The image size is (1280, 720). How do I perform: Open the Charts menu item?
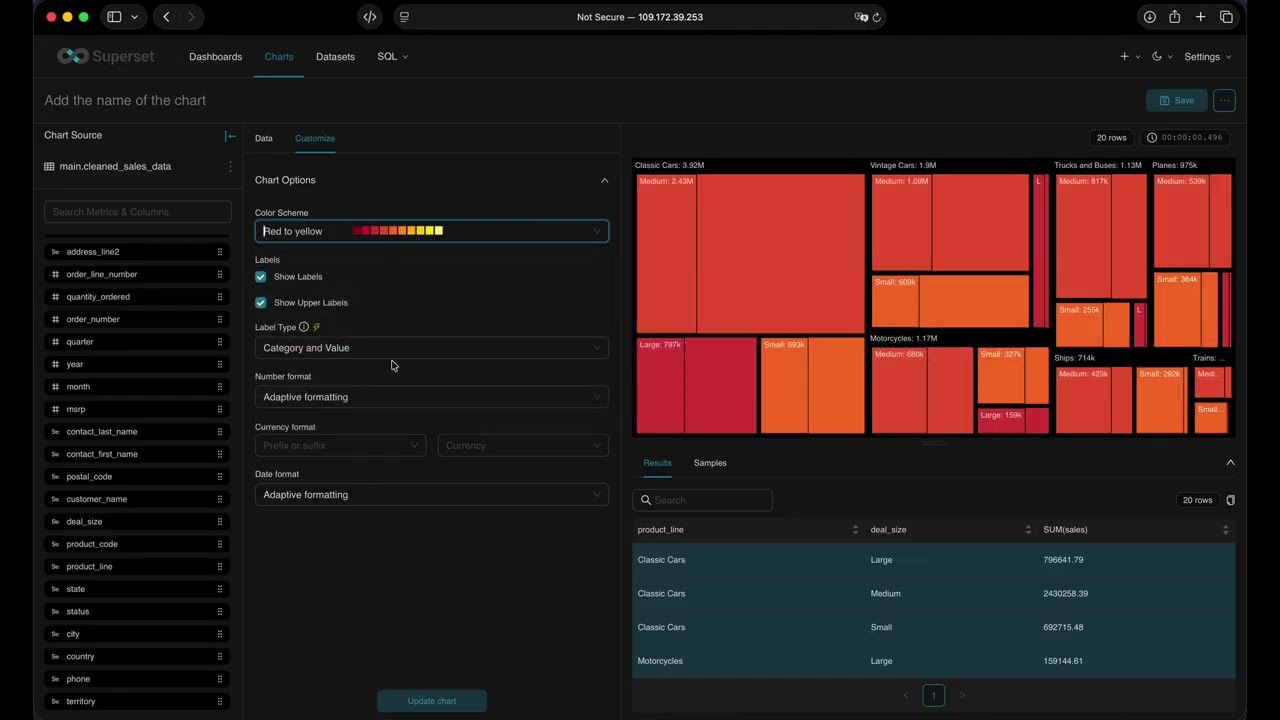(x=279, y=57)
